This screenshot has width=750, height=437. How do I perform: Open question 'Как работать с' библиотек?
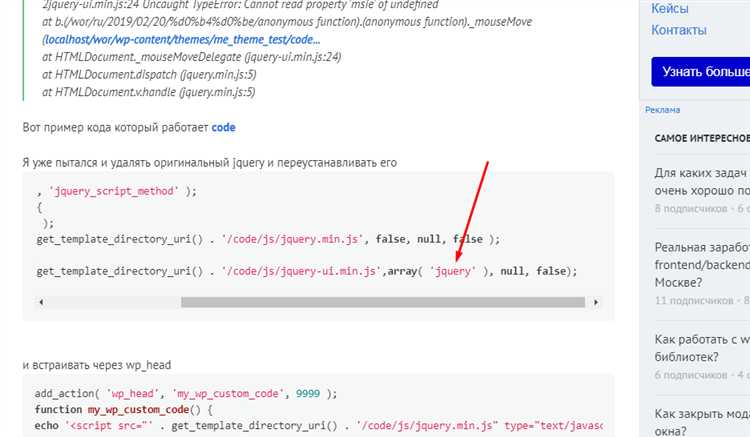click(702, 348)
